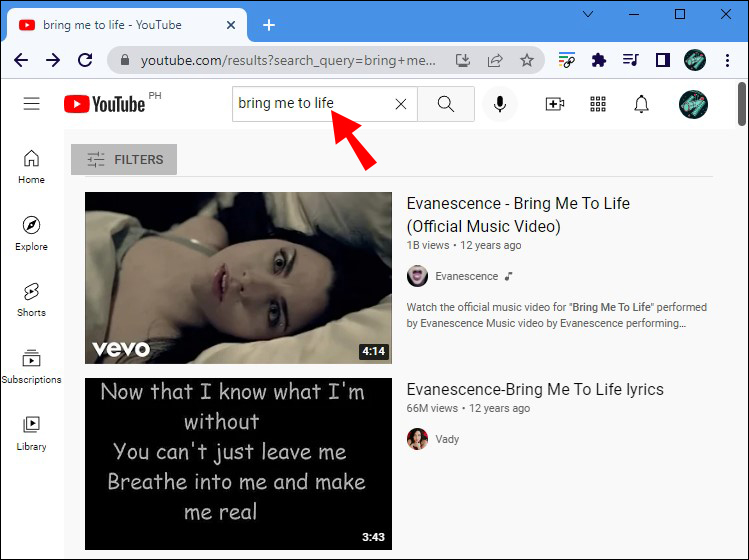The image size is (749, 560).
Task: Reload the YouTube page
Action: pyautogui.click(x=85, y=60)
